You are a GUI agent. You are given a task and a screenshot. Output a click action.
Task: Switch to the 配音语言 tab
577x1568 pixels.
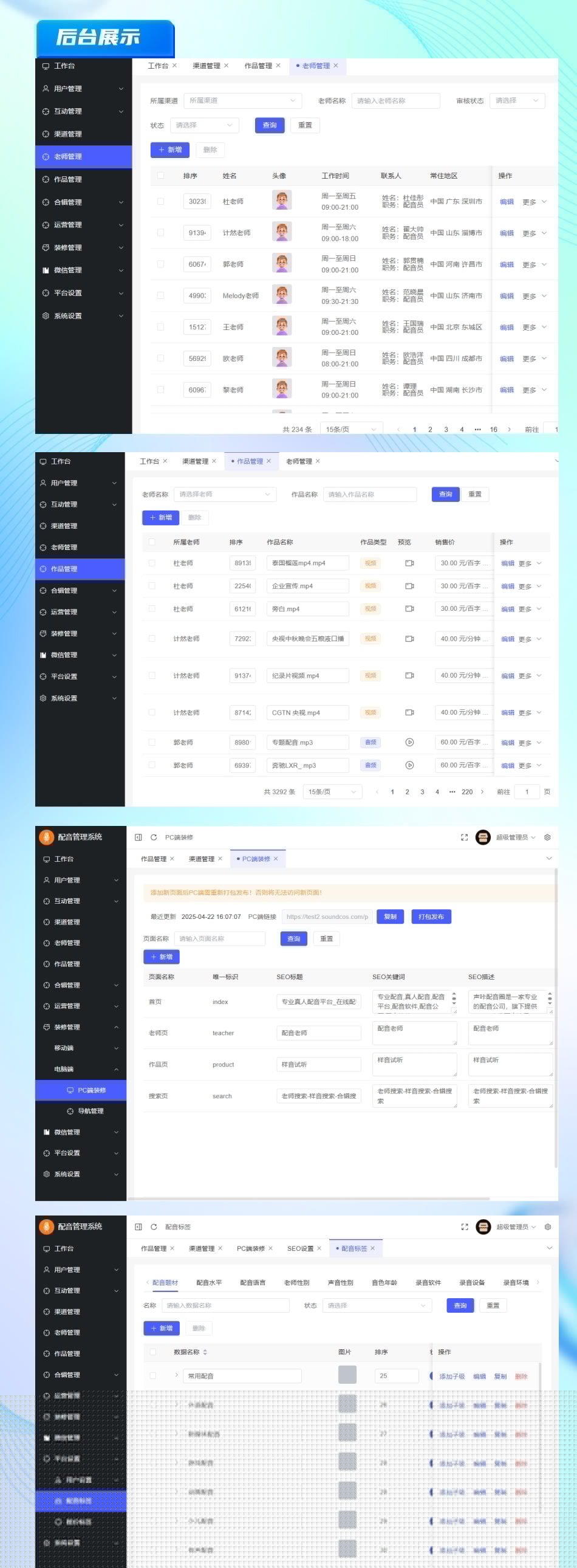(x=252, y=1282)
